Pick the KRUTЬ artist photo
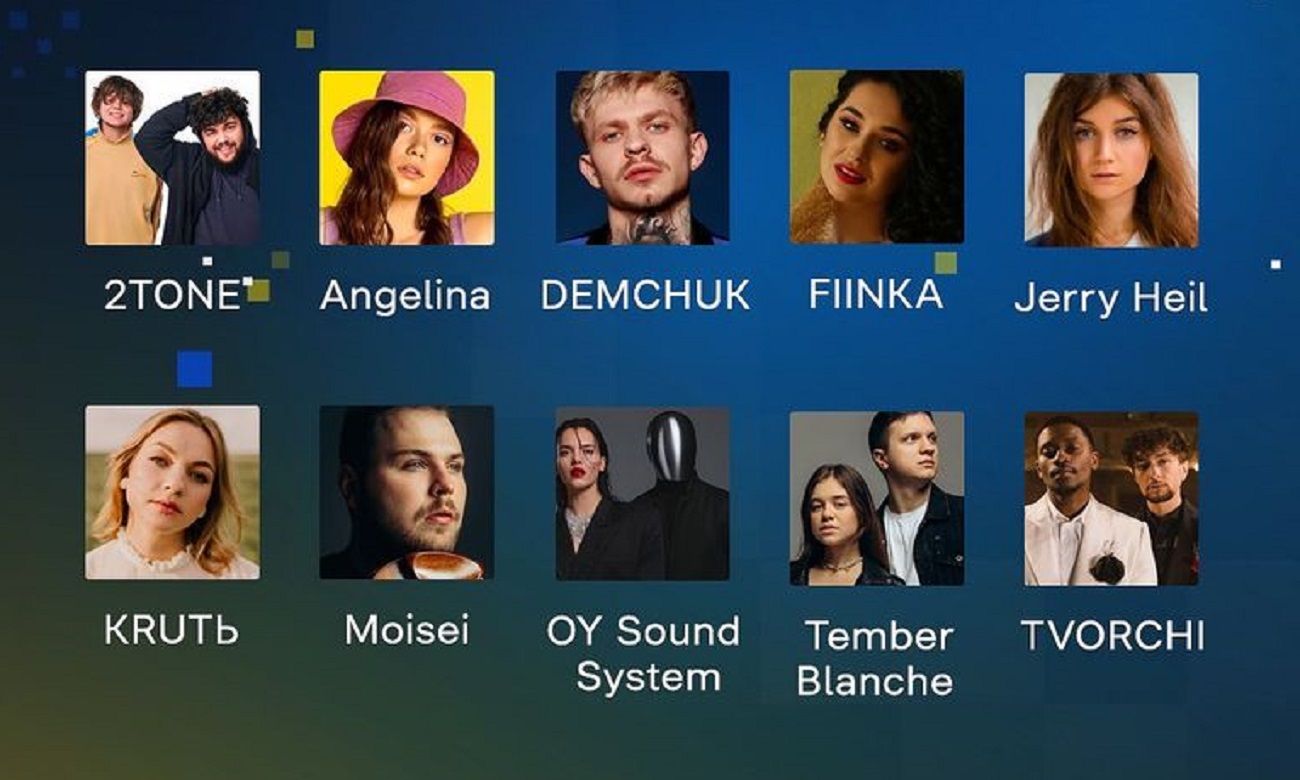Image resolution: width=1300 pixels, height=780 pixels. [172, 492]
